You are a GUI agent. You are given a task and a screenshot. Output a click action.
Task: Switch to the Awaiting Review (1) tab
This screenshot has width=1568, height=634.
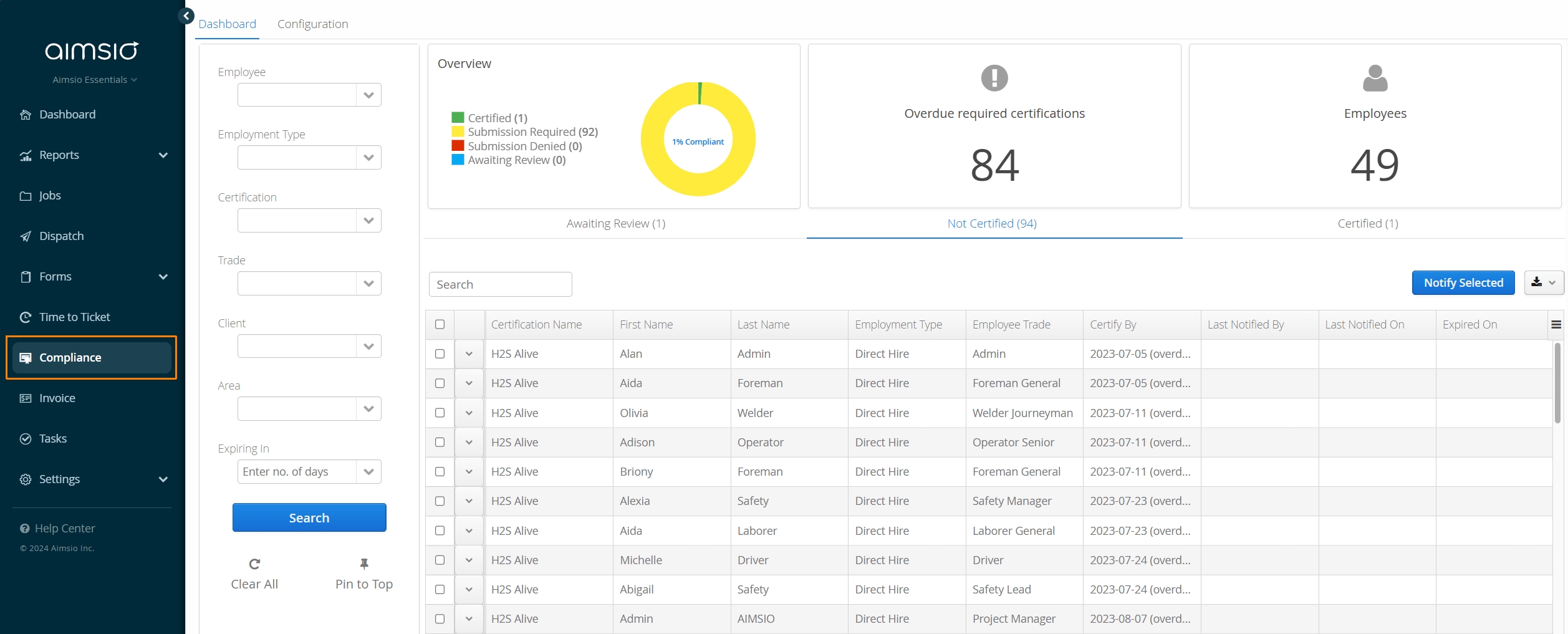pos(616,224)
